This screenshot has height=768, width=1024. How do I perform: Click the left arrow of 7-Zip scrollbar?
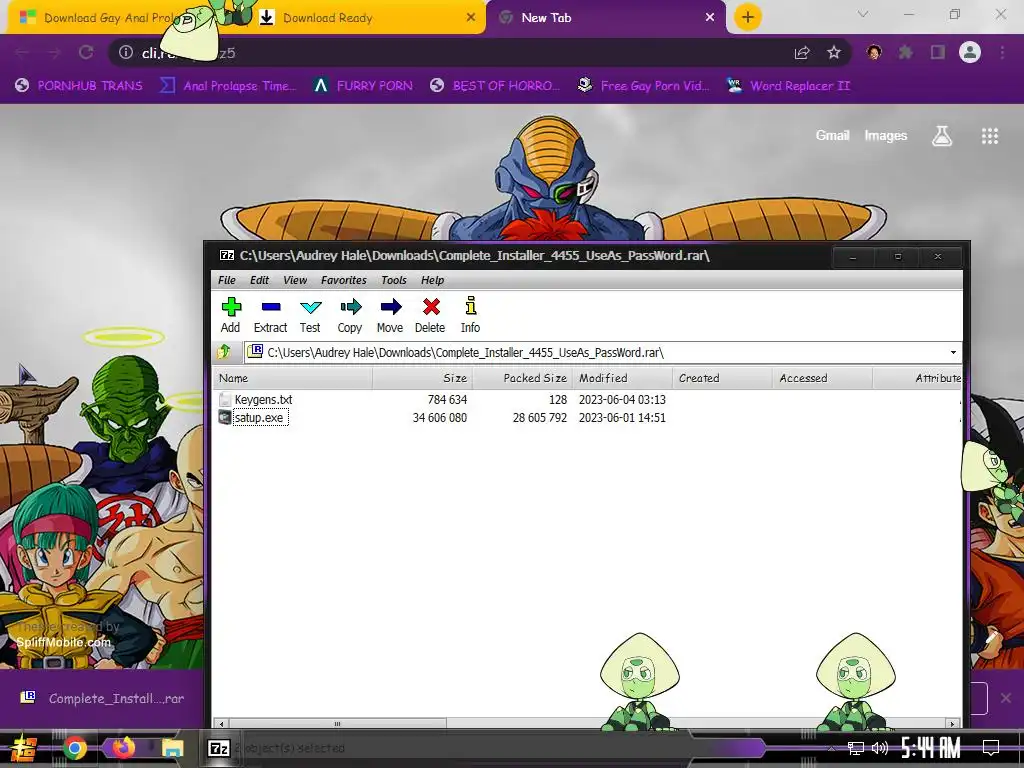coord(221,724)
